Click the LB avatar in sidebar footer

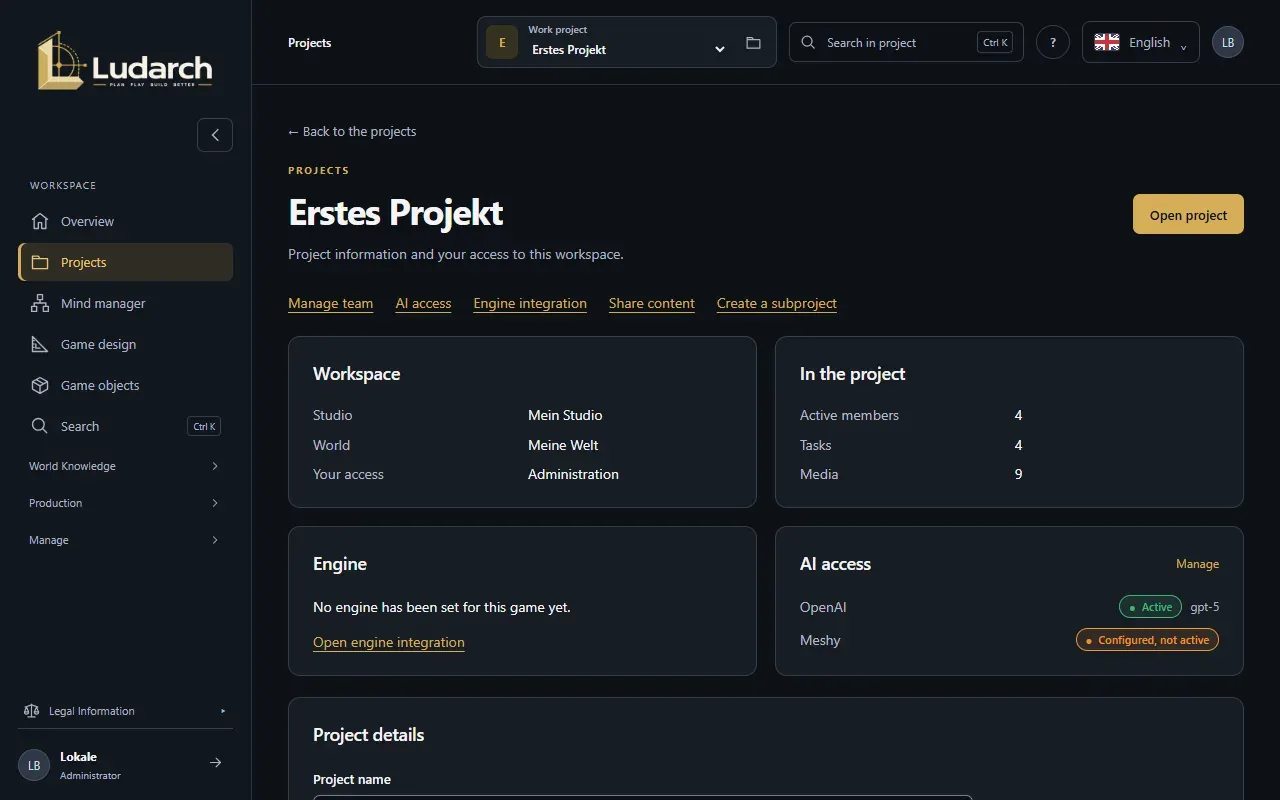tap(34, 765)
